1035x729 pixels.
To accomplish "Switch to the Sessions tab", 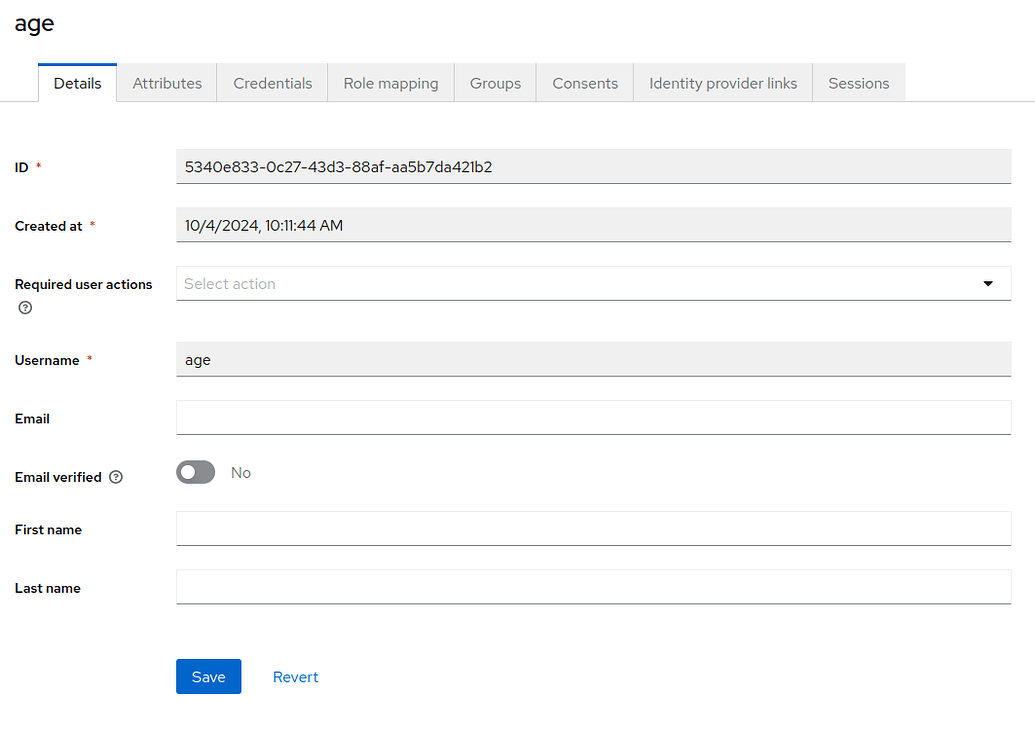I will click(x=858, y=83).
